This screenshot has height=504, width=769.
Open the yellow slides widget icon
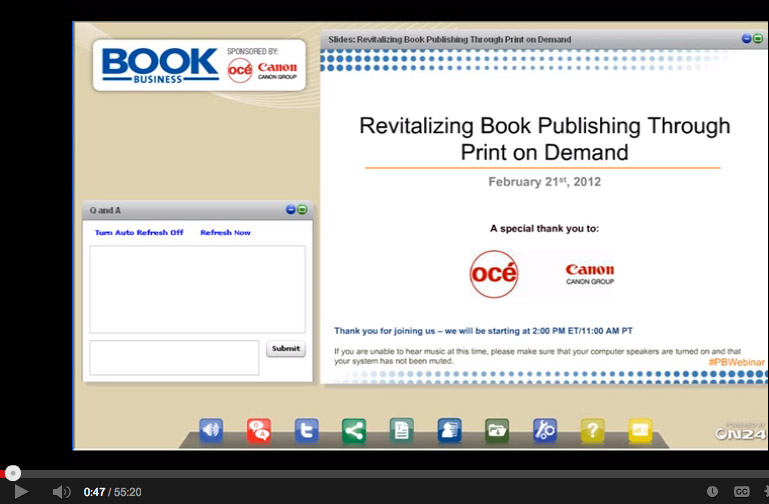click(640, 431)
